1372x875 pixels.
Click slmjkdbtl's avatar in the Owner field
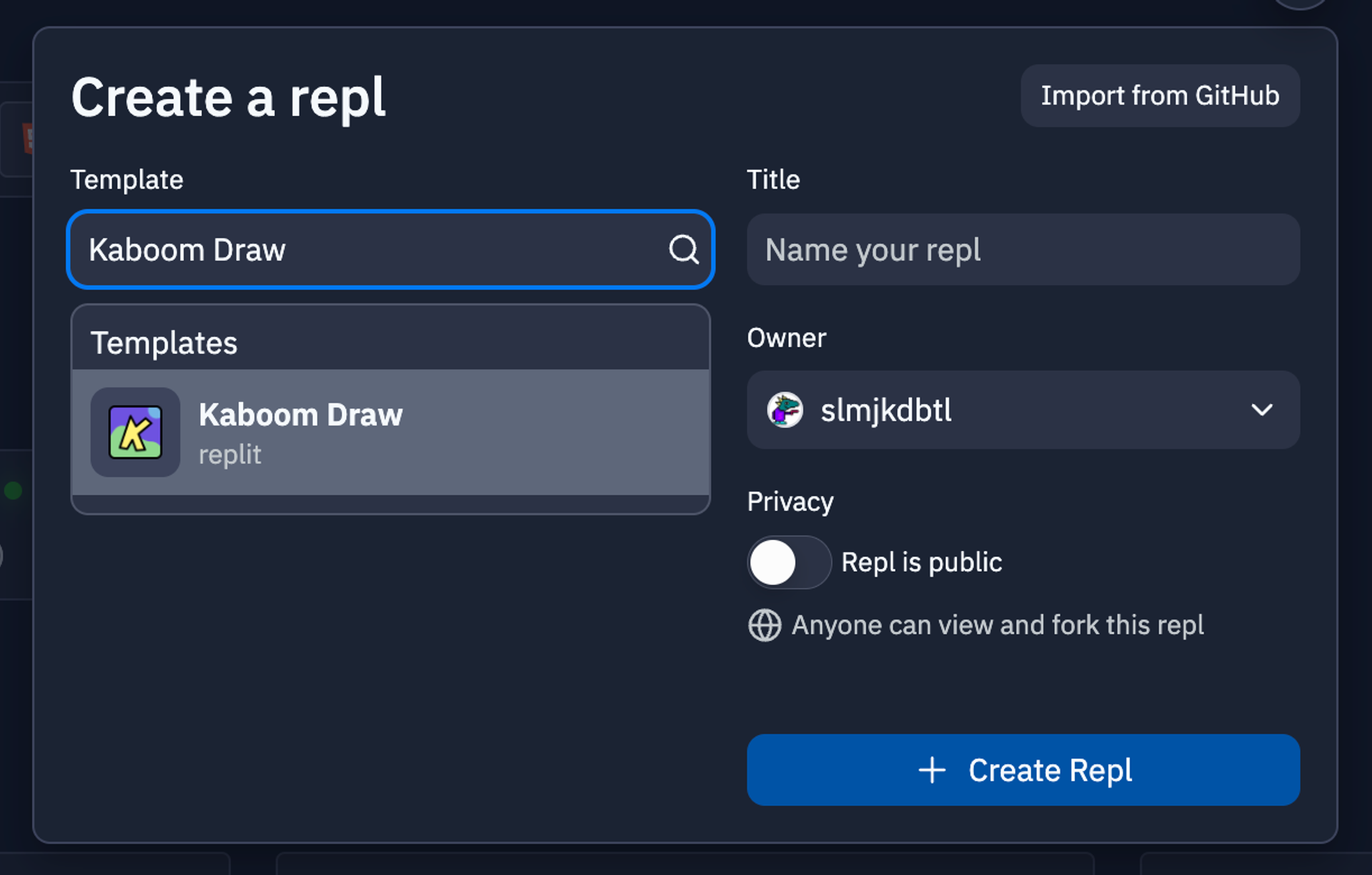tap(784, 410)
